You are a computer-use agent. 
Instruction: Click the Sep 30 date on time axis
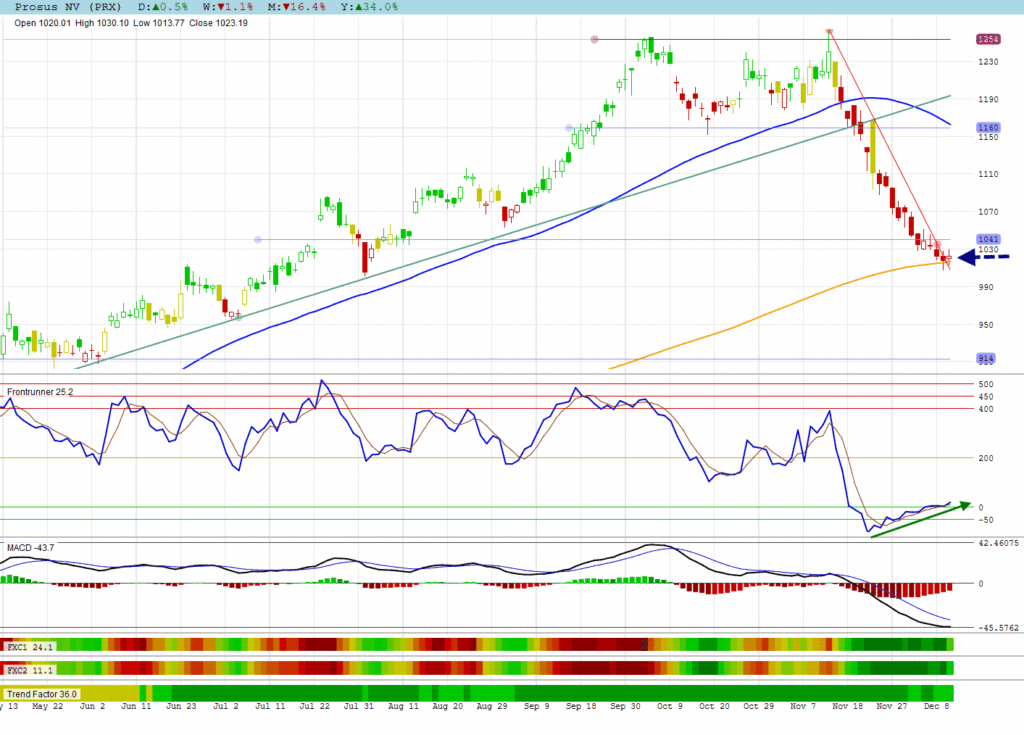625,706
